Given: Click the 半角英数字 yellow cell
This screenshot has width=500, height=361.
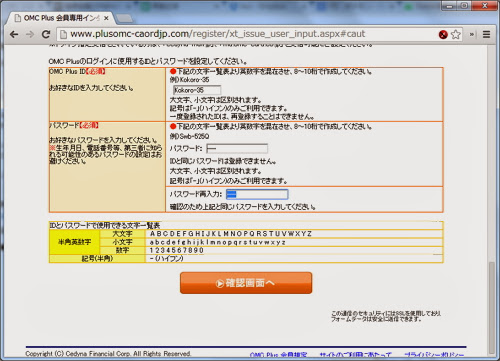Looking at the screenshot, I should tap(75, 242).
